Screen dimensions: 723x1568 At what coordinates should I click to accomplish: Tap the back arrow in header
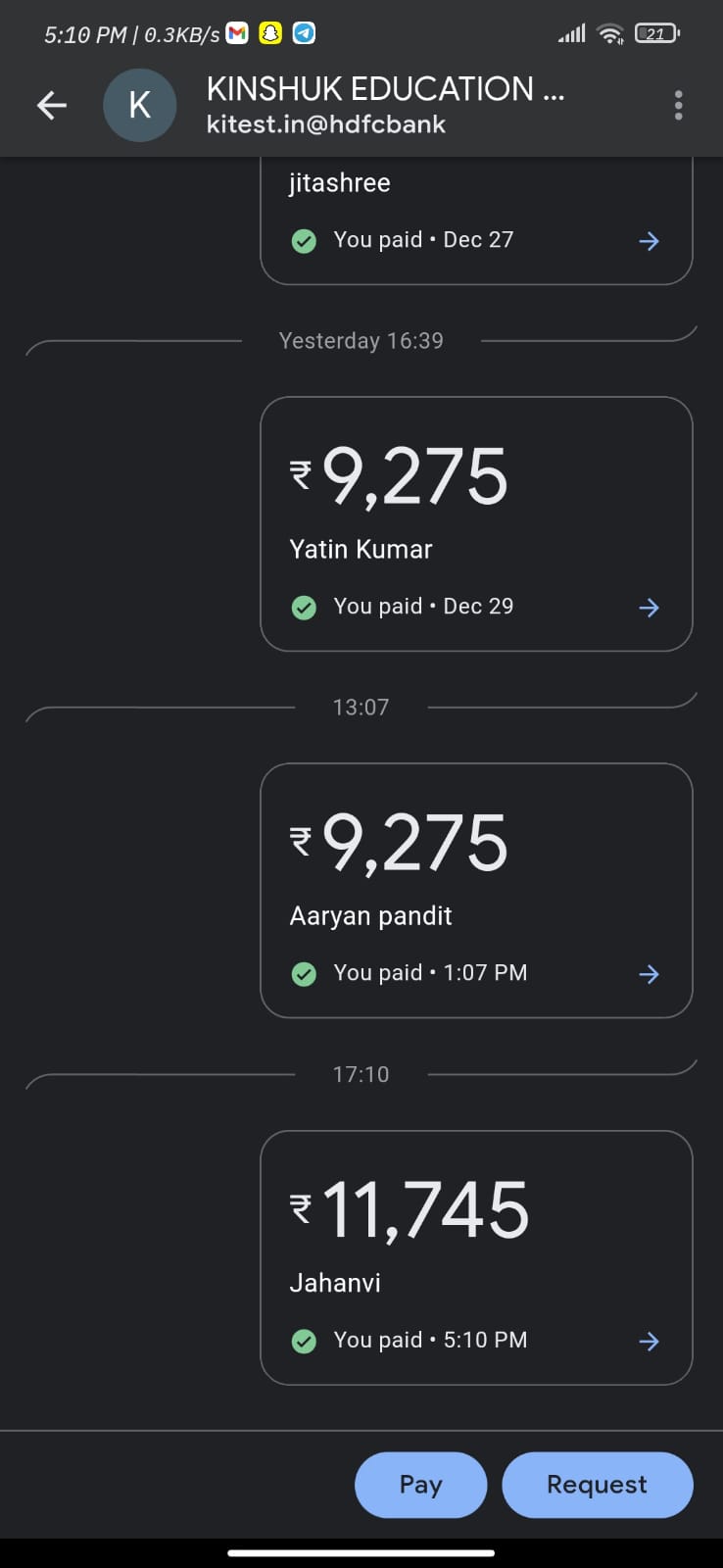pyautogui.click(x=52, y=105)
